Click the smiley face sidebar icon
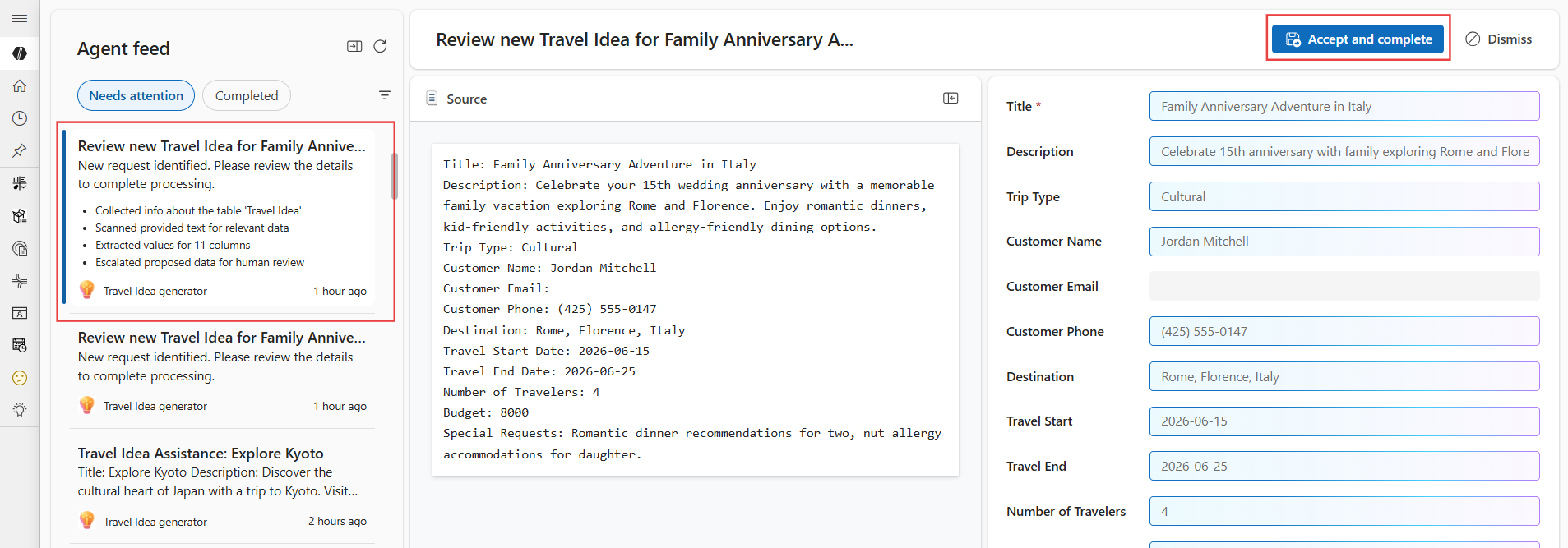Screen dimensions: 1568x548 point(20,378)
